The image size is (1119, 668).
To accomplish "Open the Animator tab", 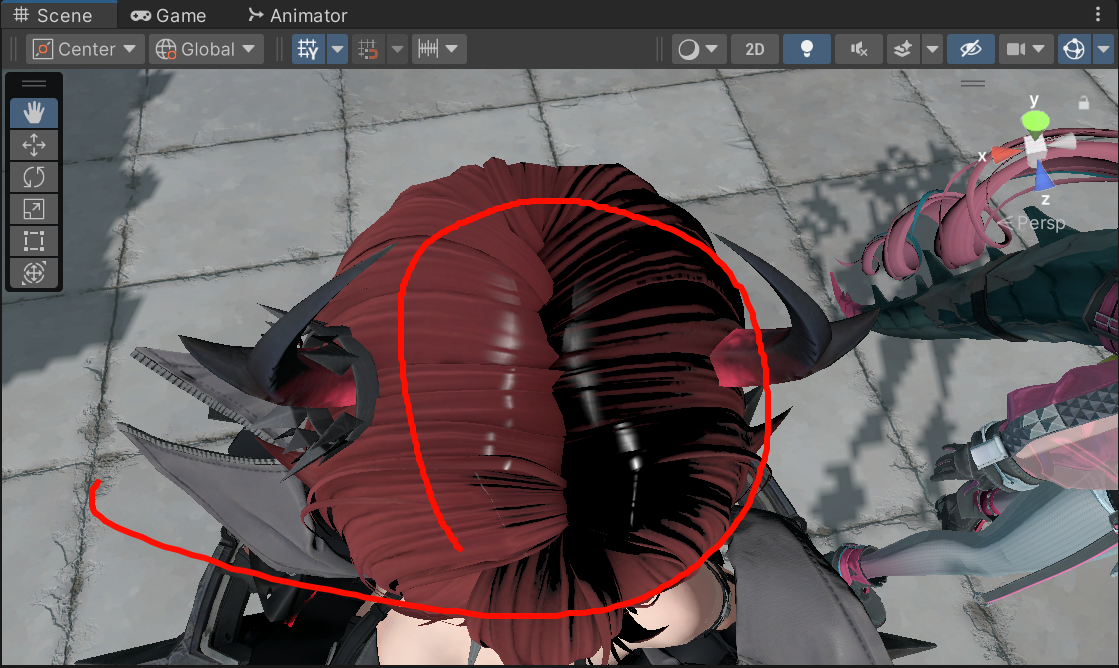I will tap(297, 15).
